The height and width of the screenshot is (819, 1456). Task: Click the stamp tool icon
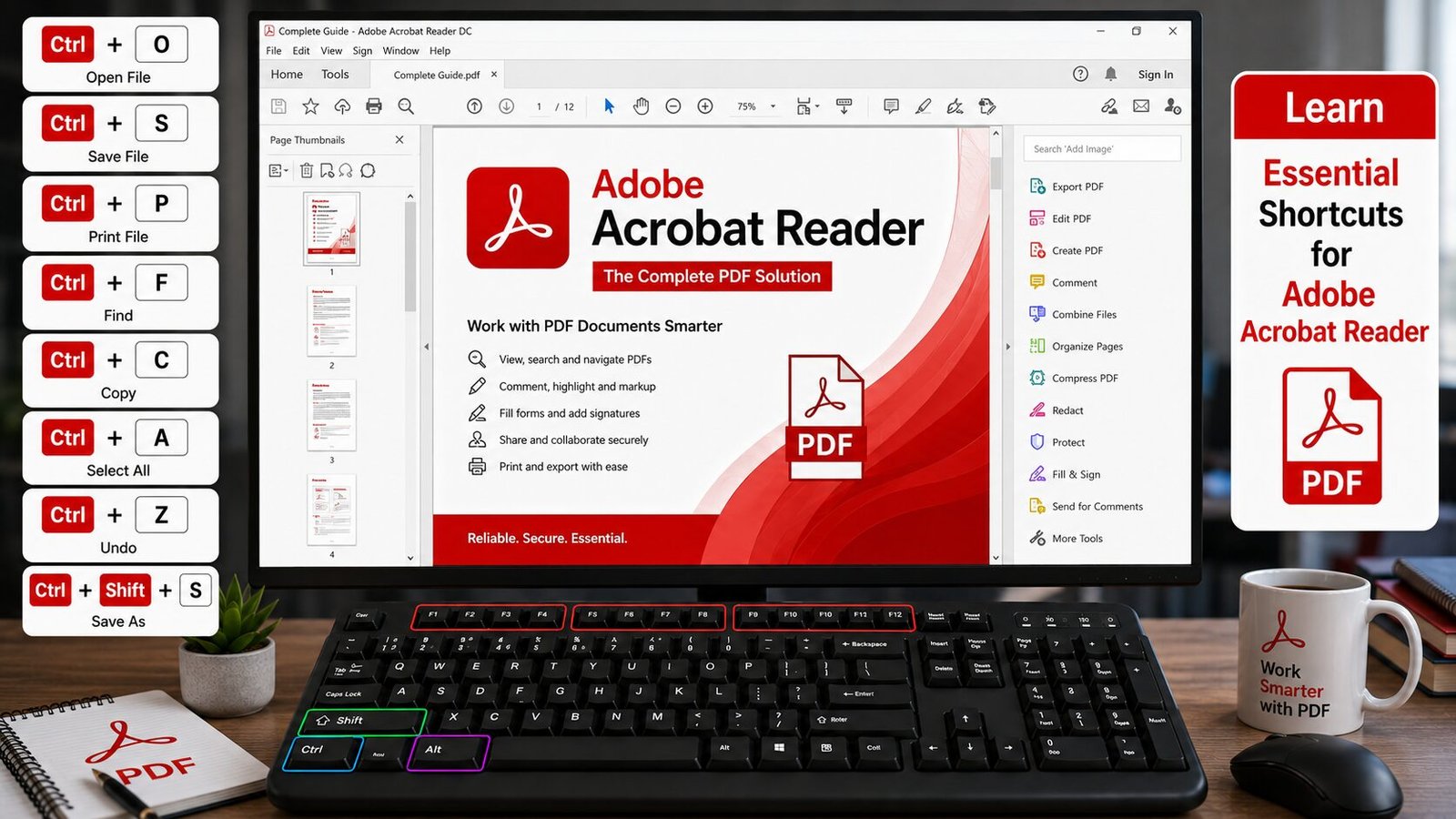pyautogui.click(x=987, y=106)
